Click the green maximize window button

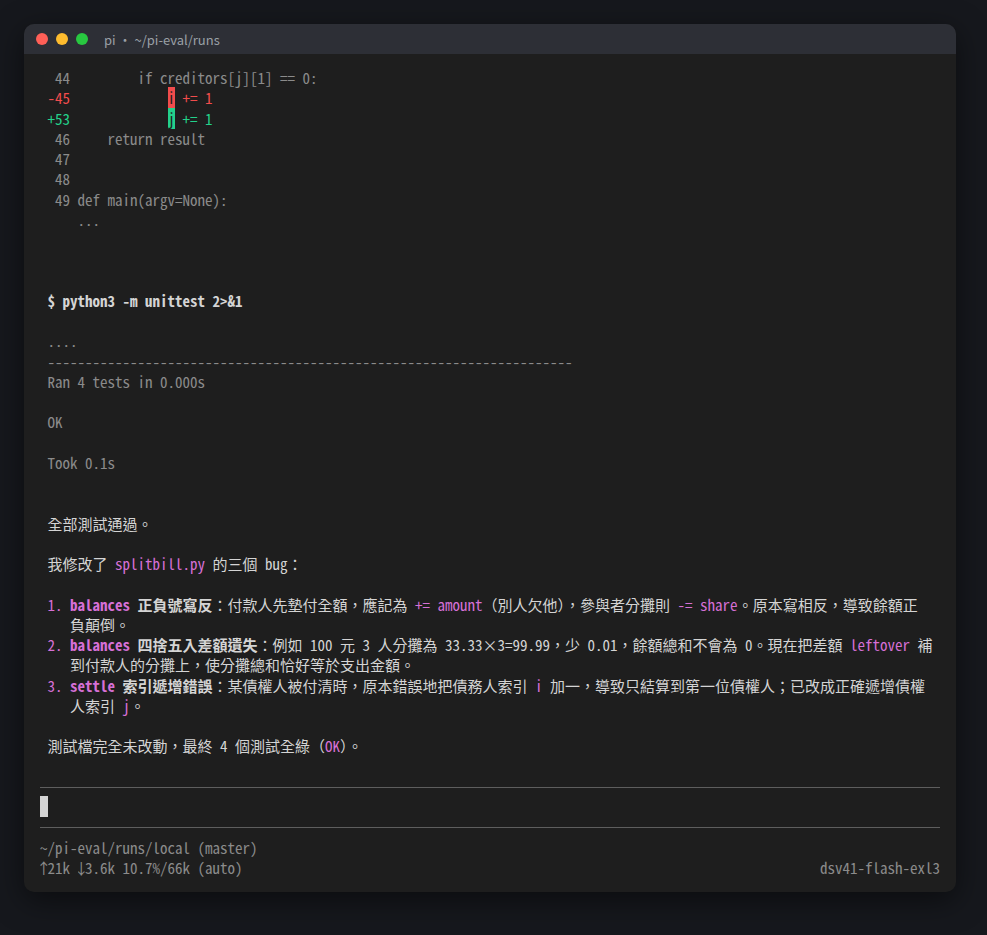tap(82, 39)
